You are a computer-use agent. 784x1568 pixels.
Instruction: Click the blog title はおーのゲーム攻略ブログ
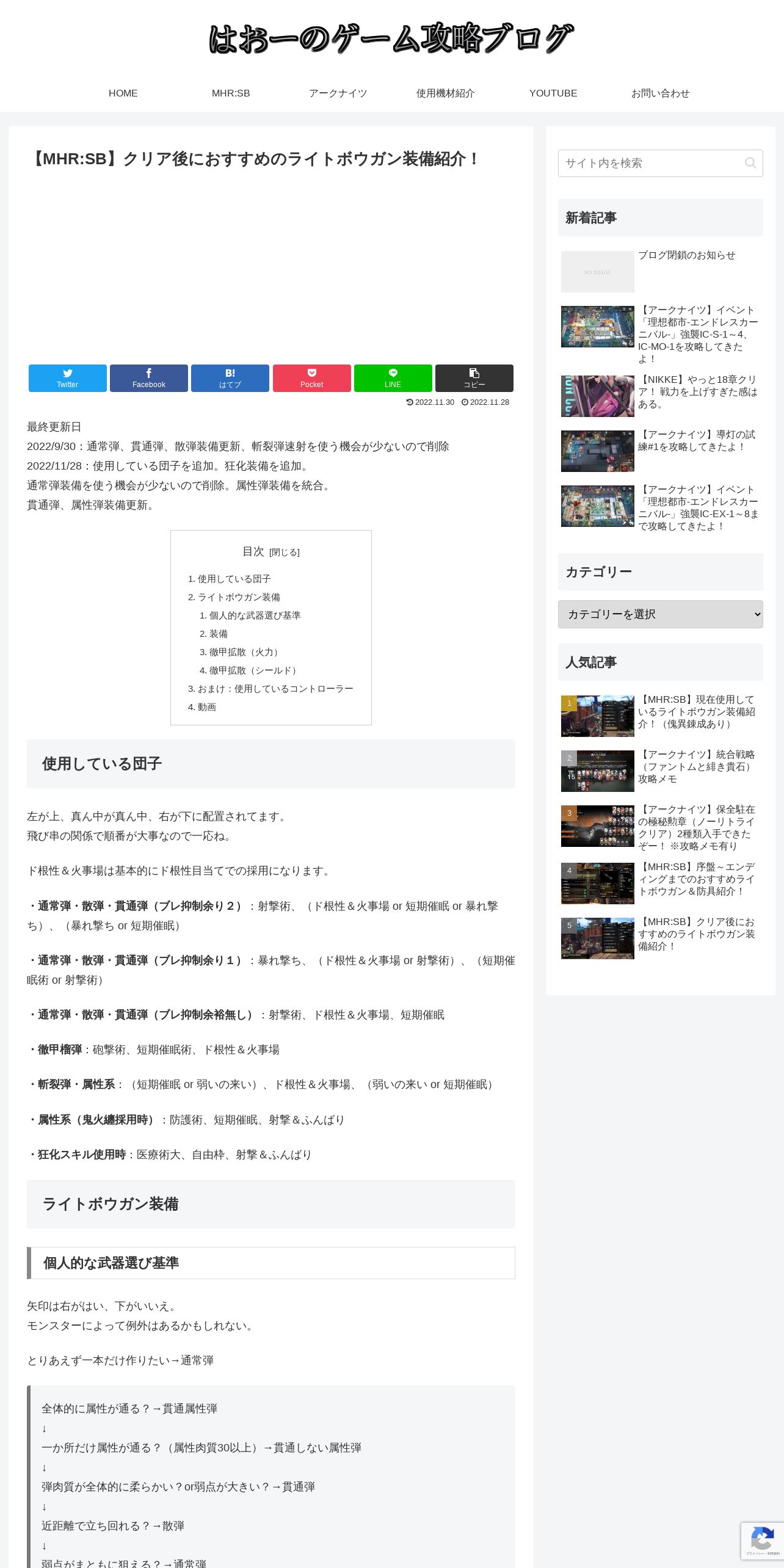point(391,38)
